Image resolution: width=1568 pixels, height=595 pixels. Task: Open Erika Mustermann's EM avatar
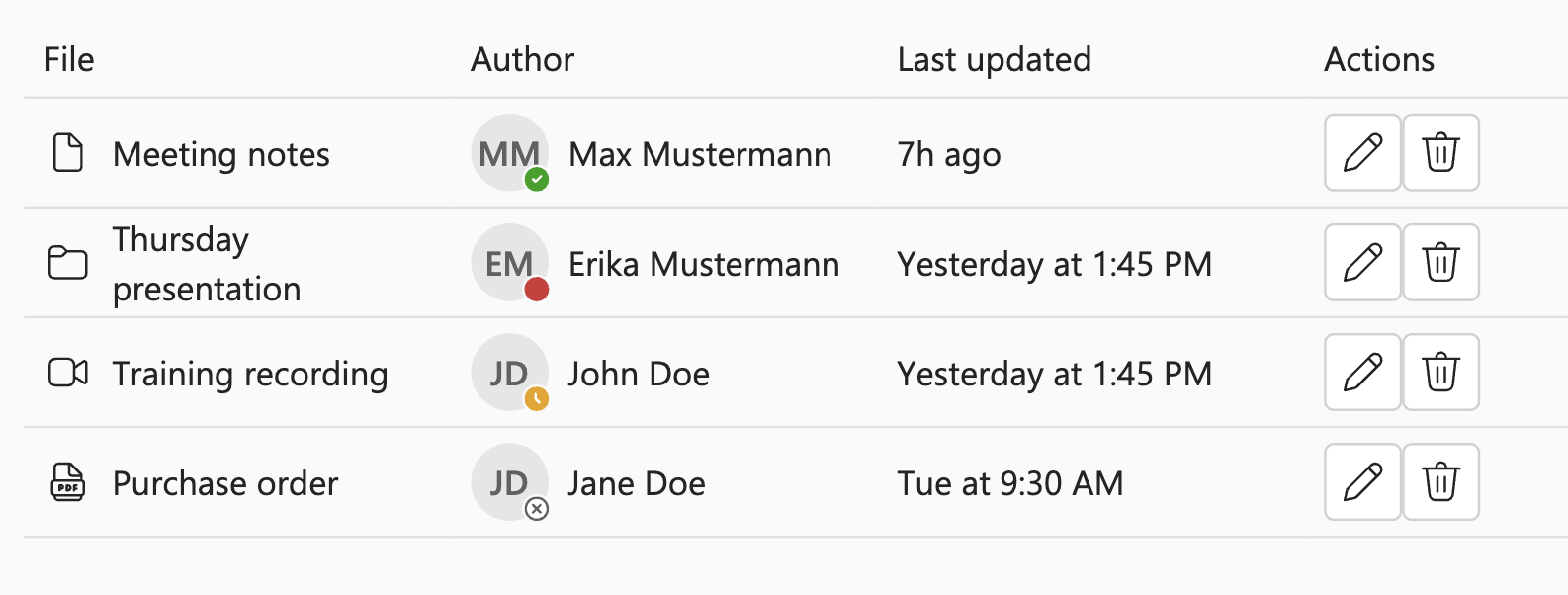tap(509, 263)
